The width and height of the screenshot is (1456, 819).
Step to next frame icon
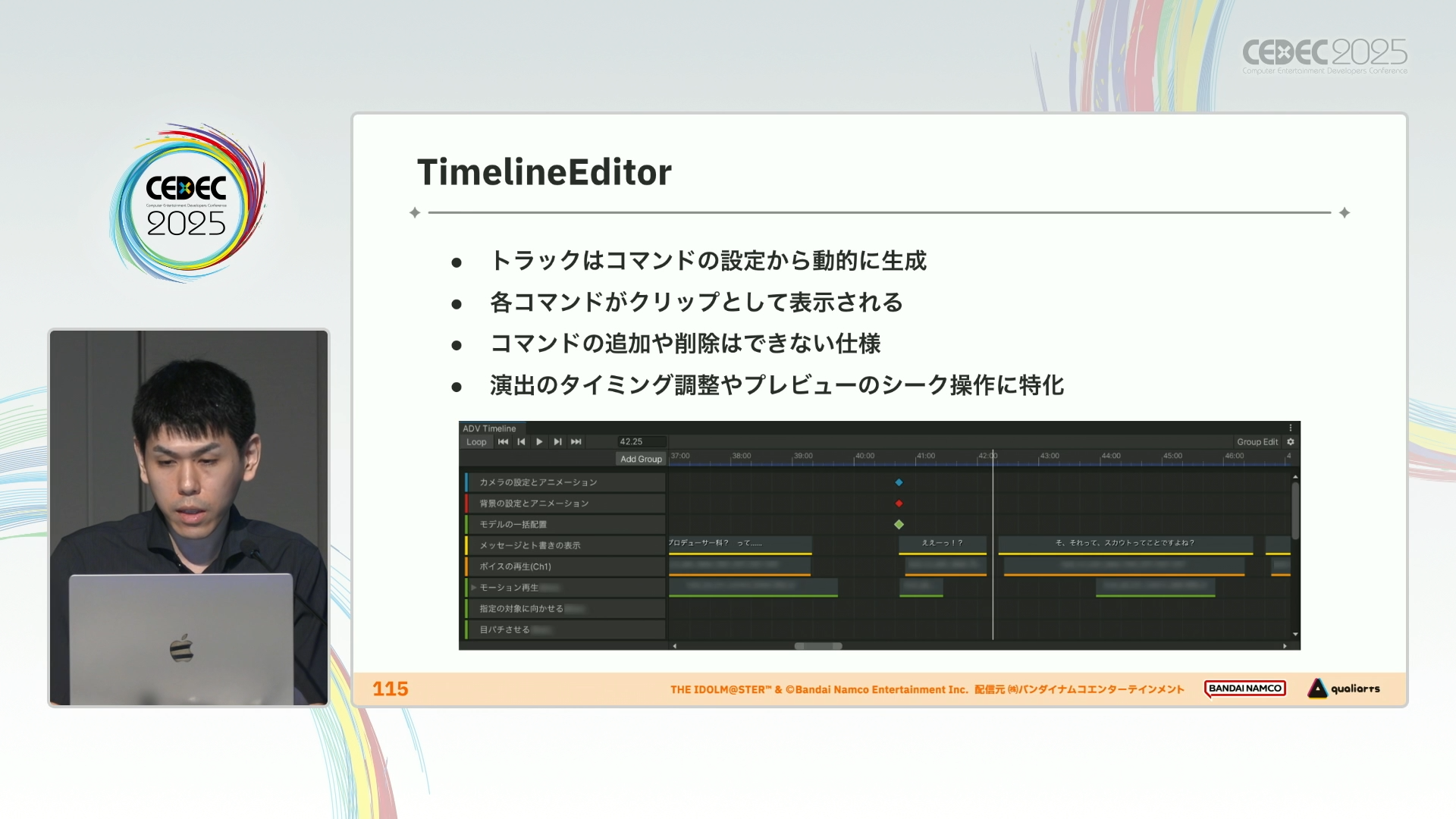click(557, 441)
